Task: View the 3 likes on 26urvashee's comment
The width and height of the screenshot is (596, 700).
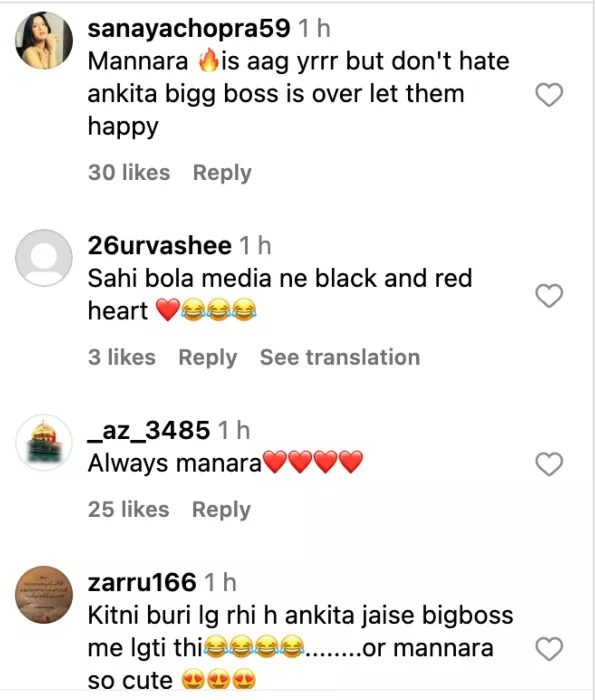Action: pos(121,357)
